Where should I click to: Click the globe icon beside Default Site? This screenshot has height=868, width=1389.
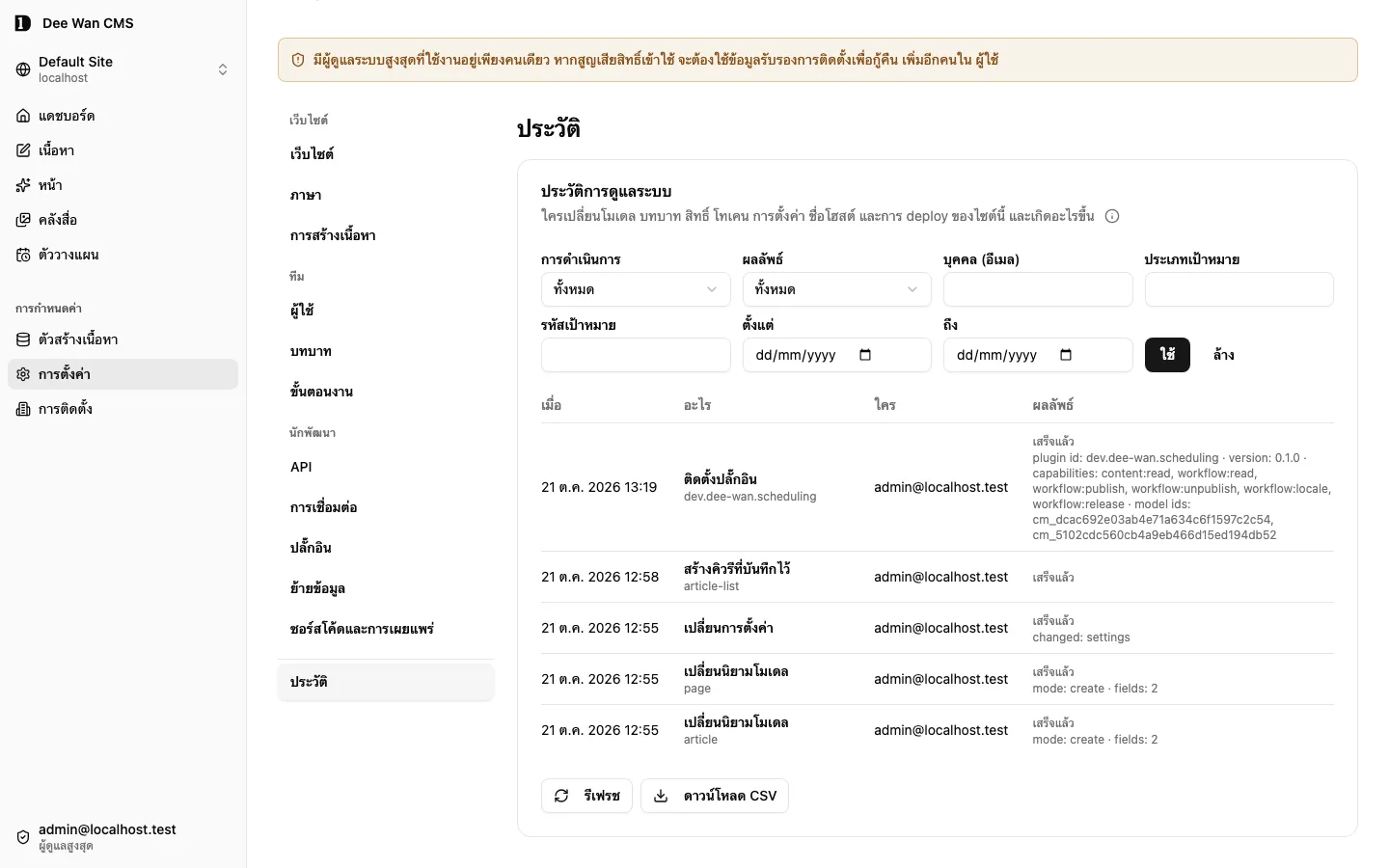(x=23, y=69)
